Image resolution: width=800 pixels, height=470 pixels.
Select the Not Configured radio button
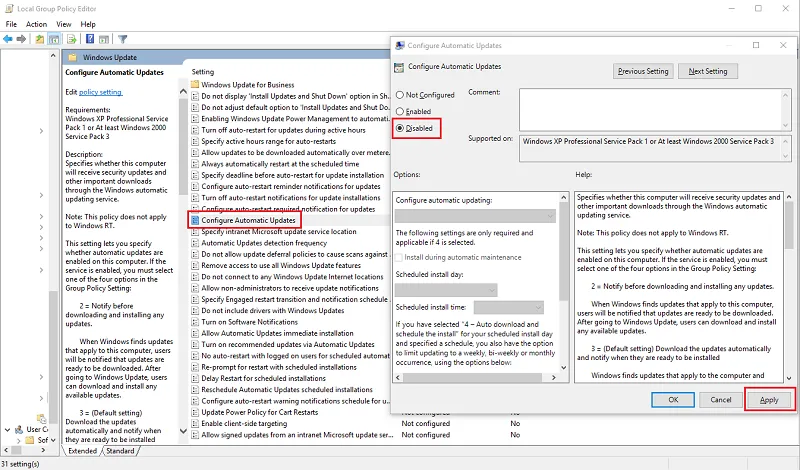[400, 95]
